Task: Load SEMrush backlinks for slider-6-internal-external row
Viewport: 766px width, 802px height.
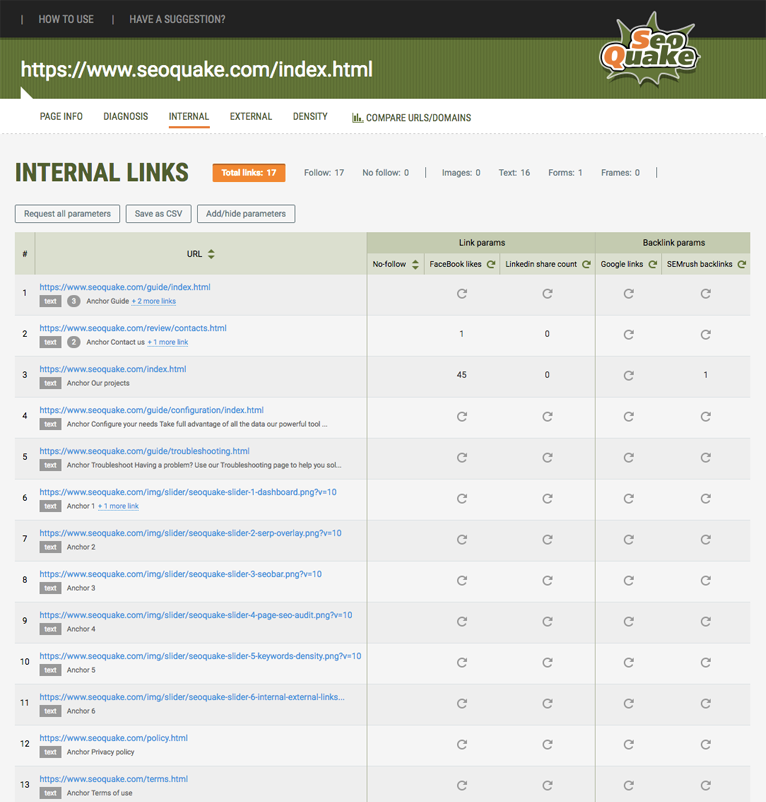Action: coord(706,703)
